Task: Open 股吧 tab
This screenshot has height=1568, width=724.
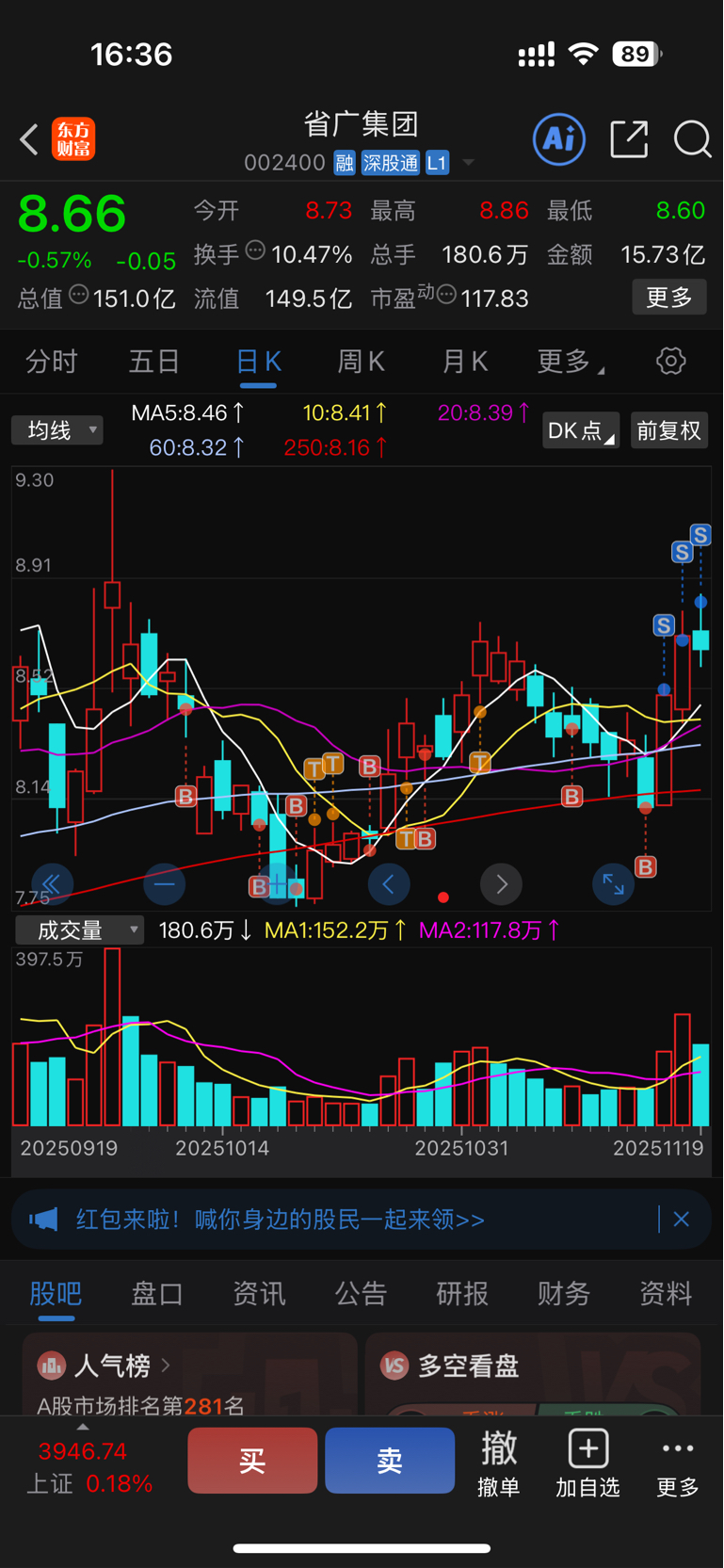Action: [x=56, y=1293]
